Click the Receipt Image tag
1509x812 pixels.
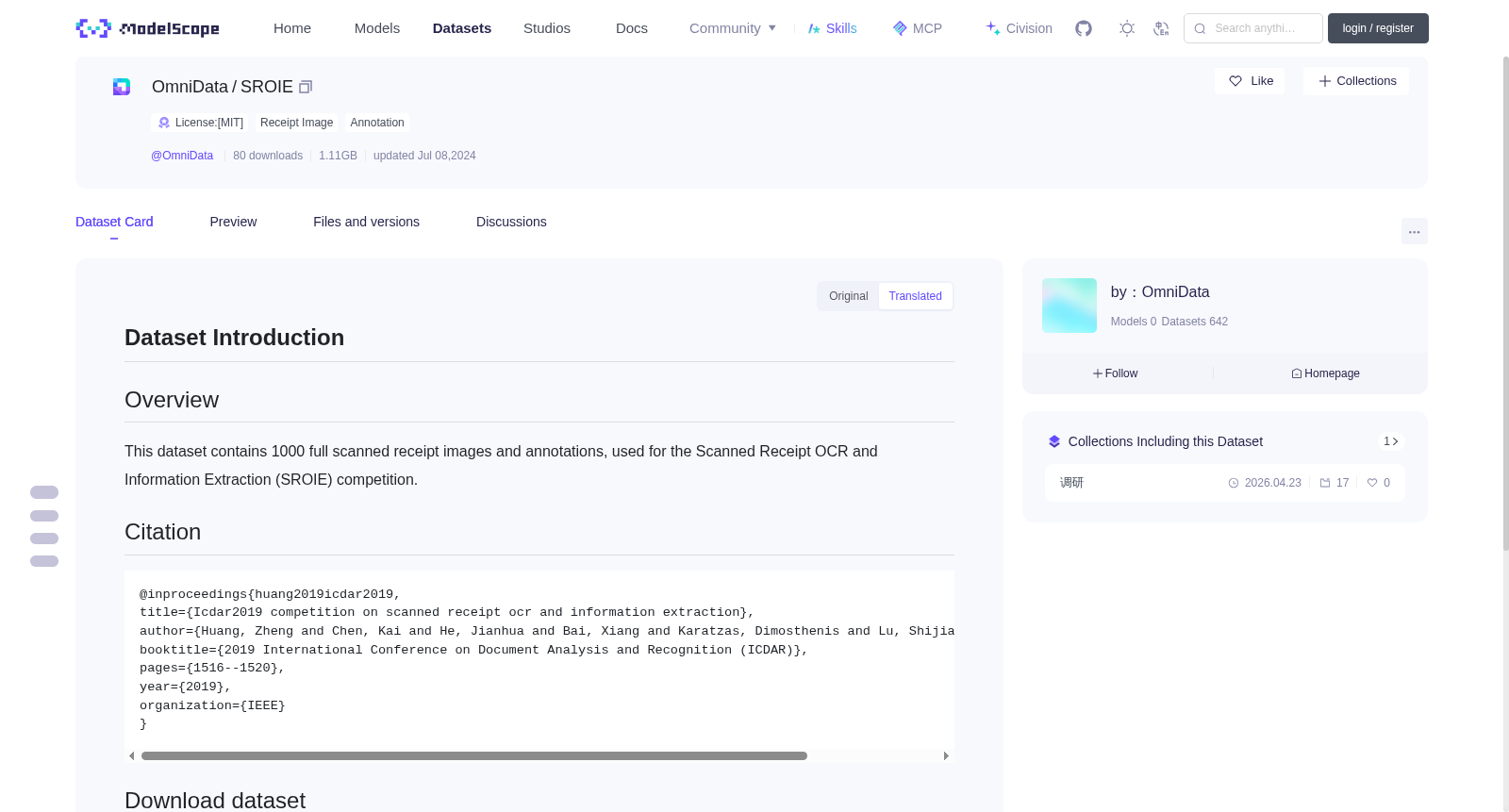point(296,123)
